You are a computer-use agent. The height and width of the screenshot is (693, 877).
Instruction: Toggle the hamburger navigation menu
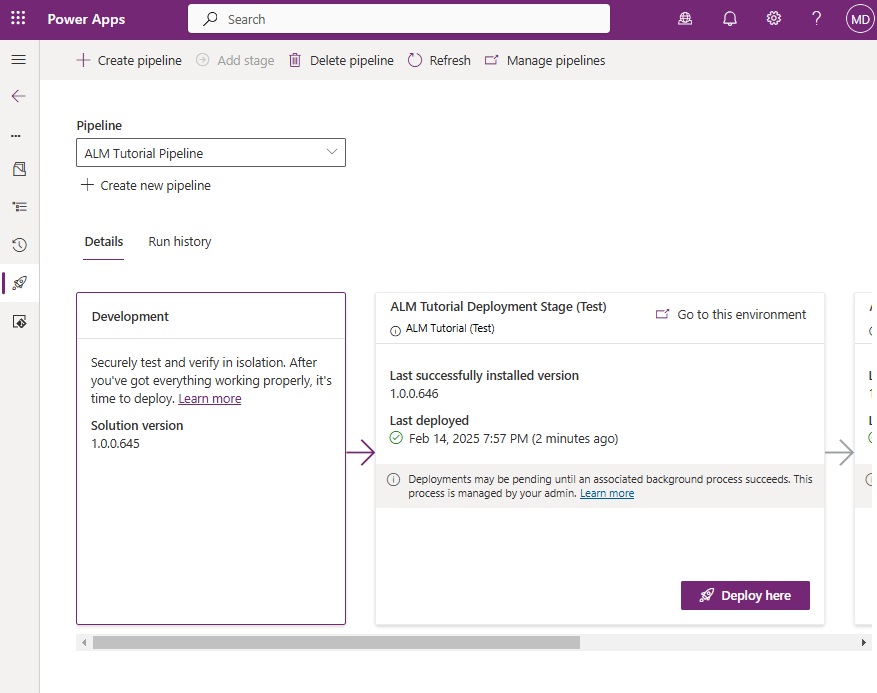[x=18, y=59]
